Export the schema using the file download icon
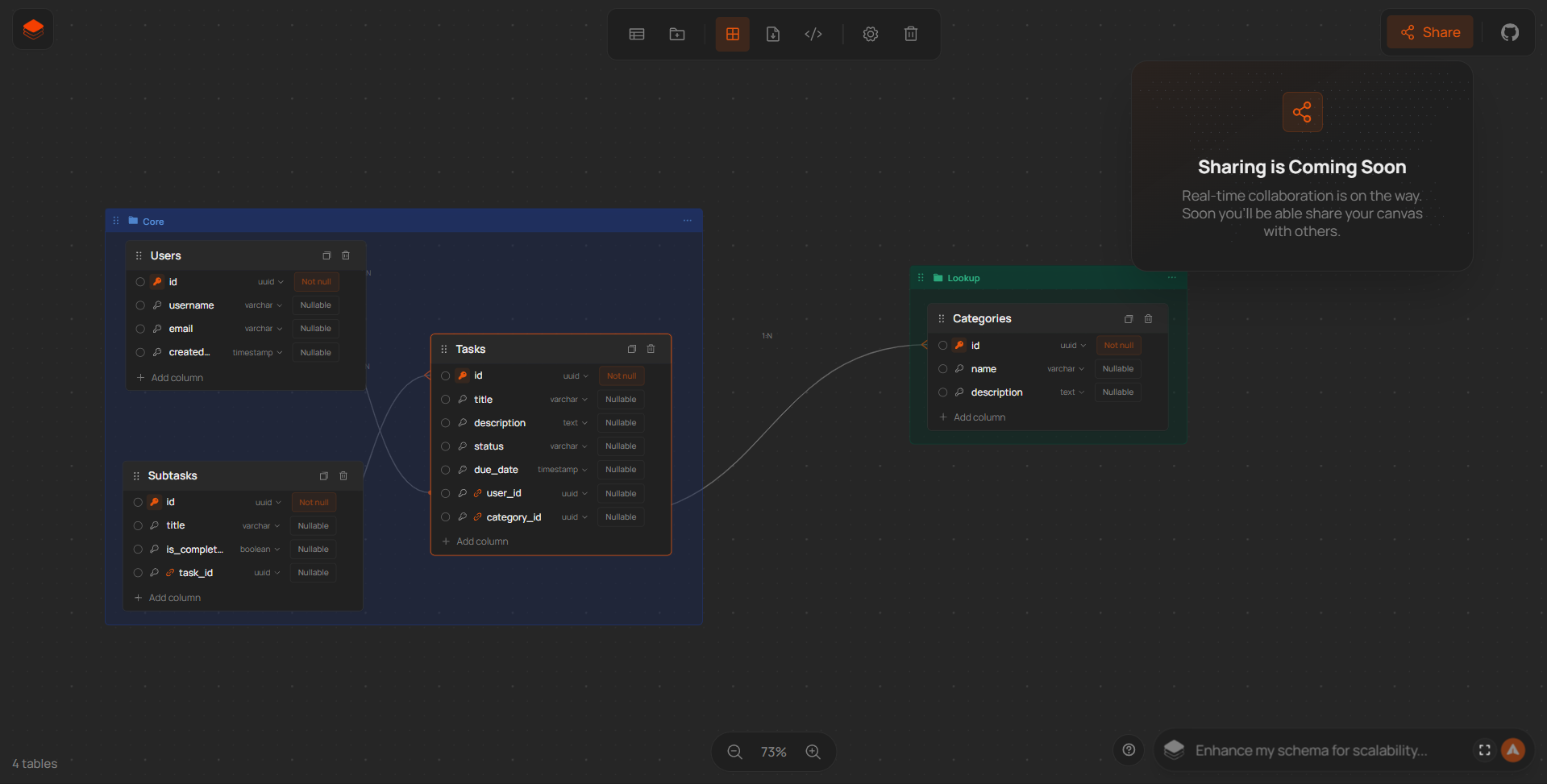The image size is (1547, 784). click(x=773, y=34)
